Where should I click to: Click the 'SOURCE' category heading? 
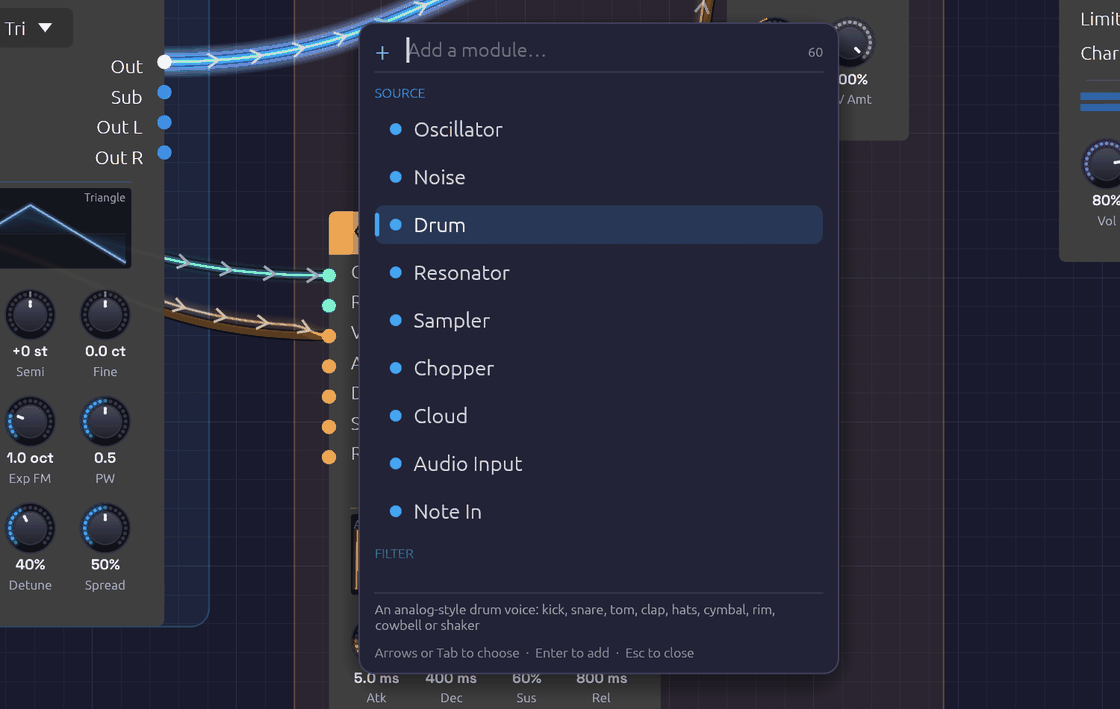pos(400,94)
